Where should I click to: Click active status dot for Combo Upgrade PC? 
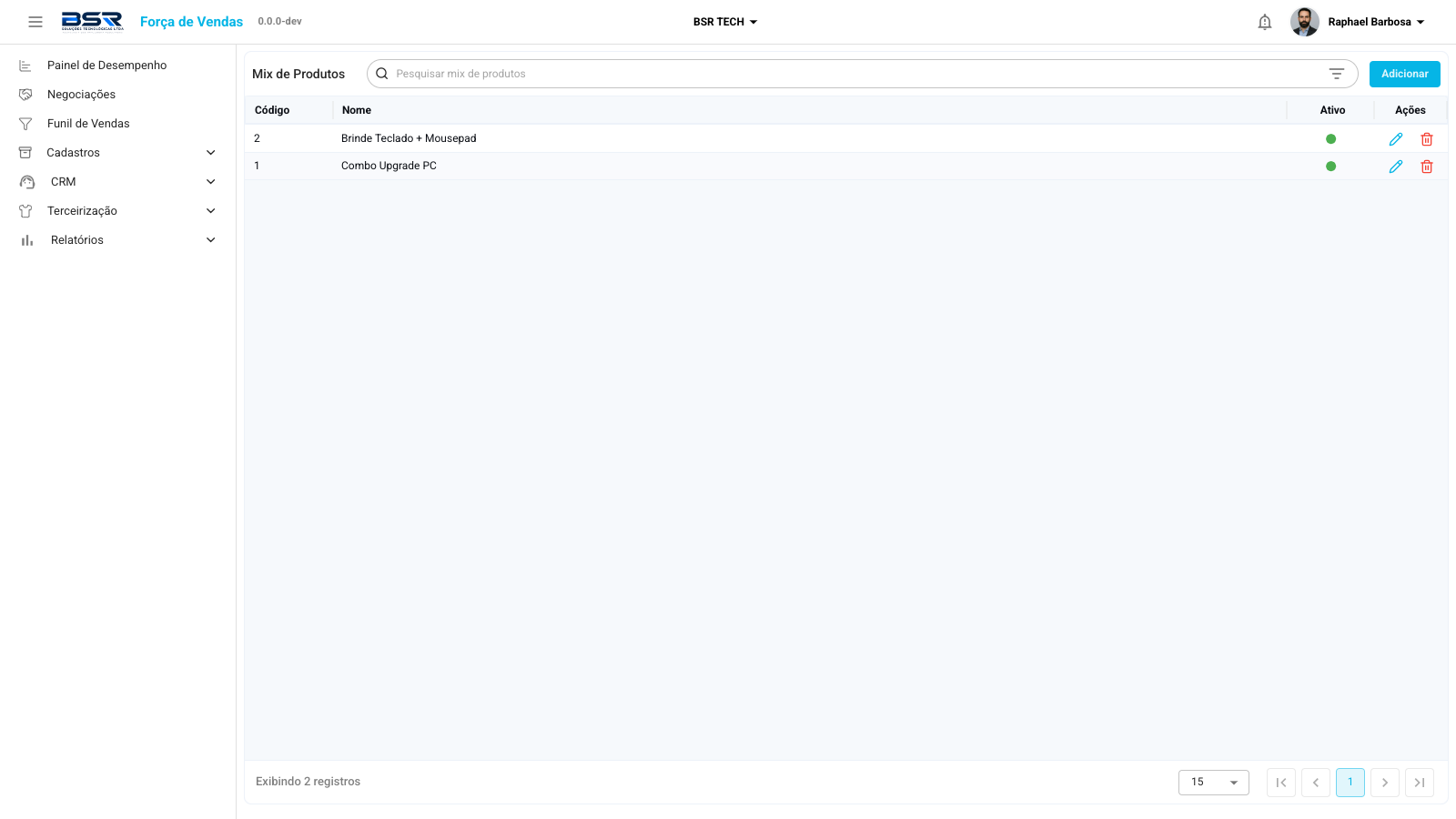click(x=1330, y=167)
